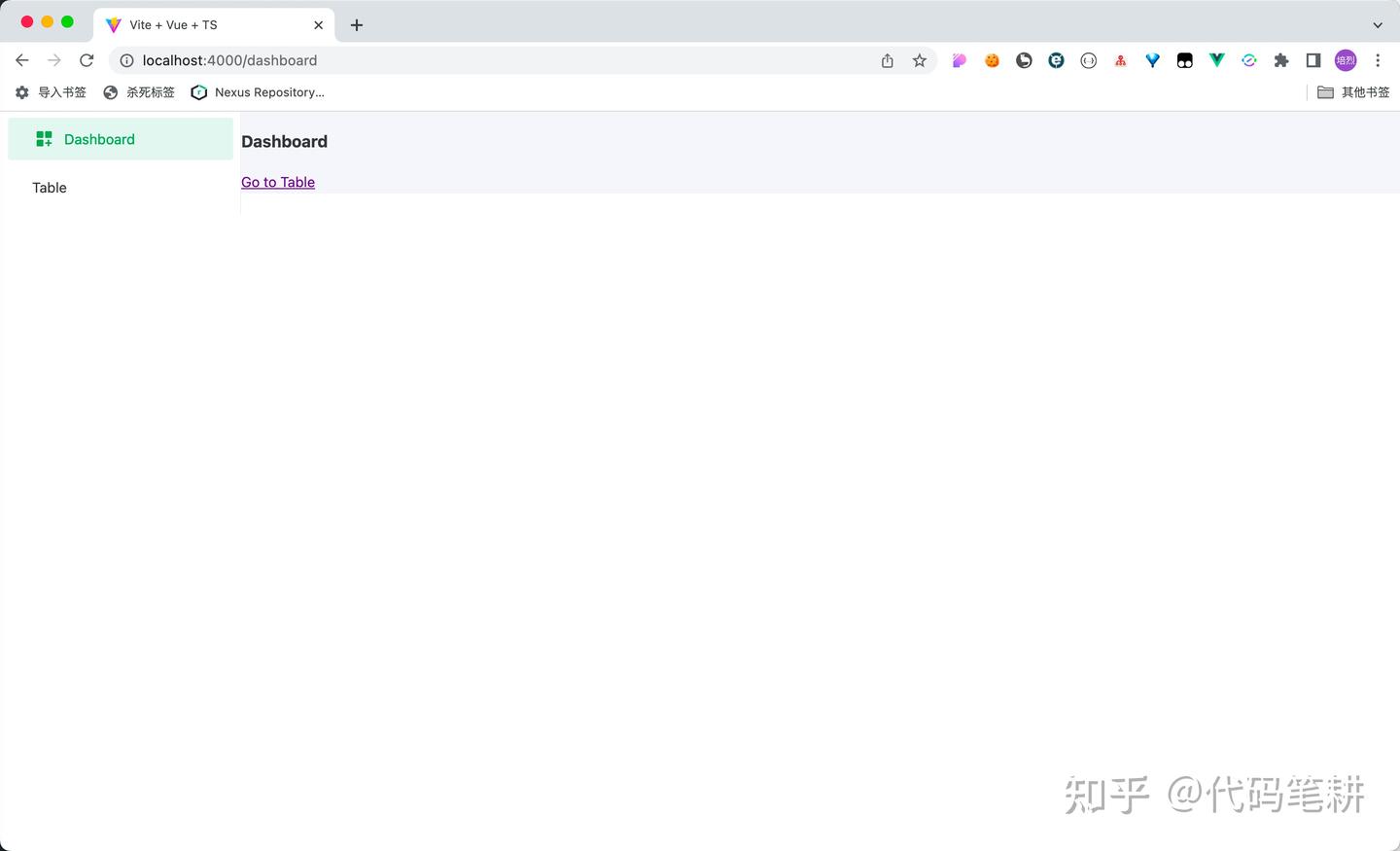1400x851 pixels.
Task: Click the gear icon next to 导入书签
Action: coord(21,91)
